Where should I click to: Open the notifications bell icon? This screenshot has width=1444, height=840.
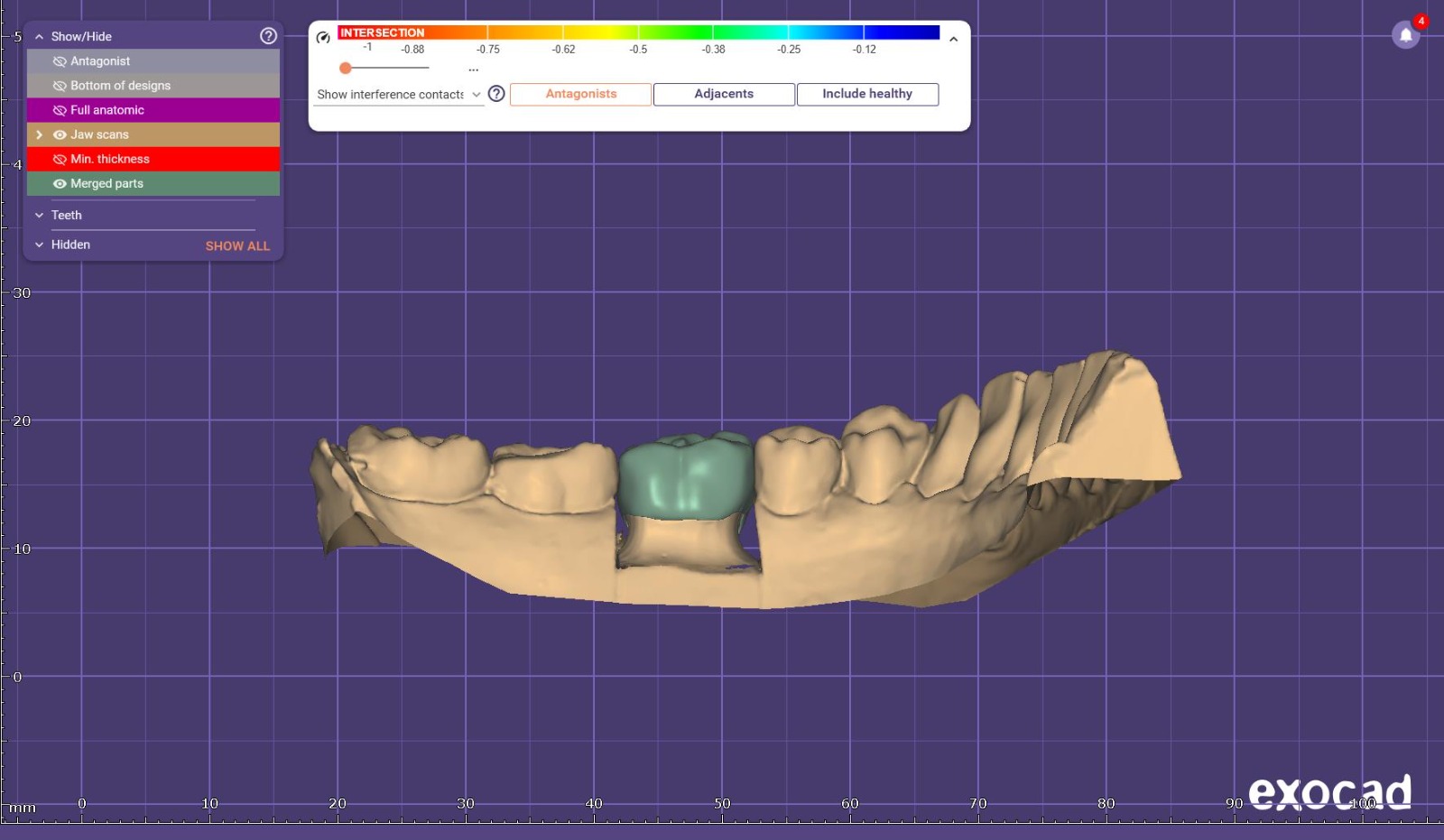[x=1405, y=35]
